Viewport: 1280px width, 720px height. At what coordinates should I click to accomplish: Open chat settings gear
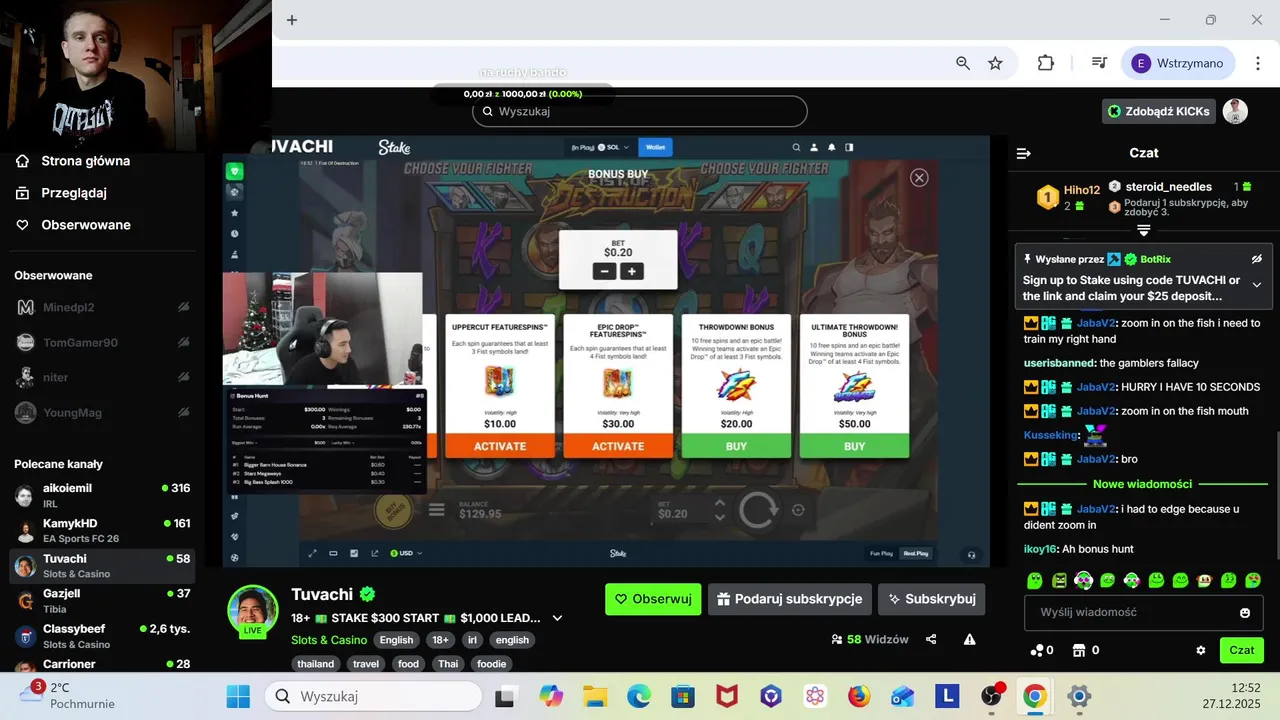[x=1201, y=650]
